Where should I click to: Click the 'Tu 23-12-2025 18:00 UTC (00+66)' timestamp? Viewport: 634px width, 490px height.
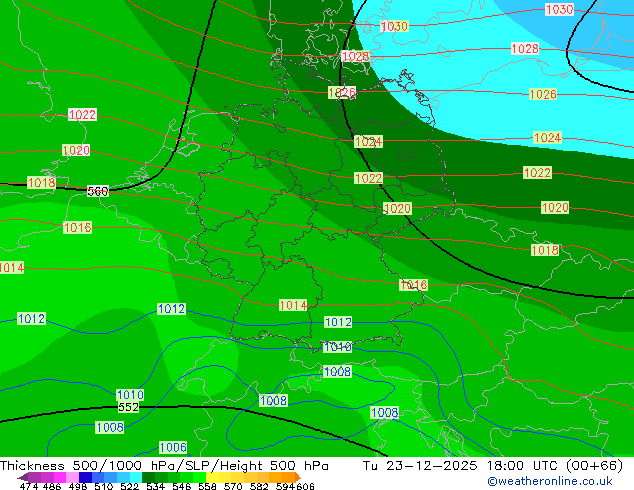[x=493, y=466]
